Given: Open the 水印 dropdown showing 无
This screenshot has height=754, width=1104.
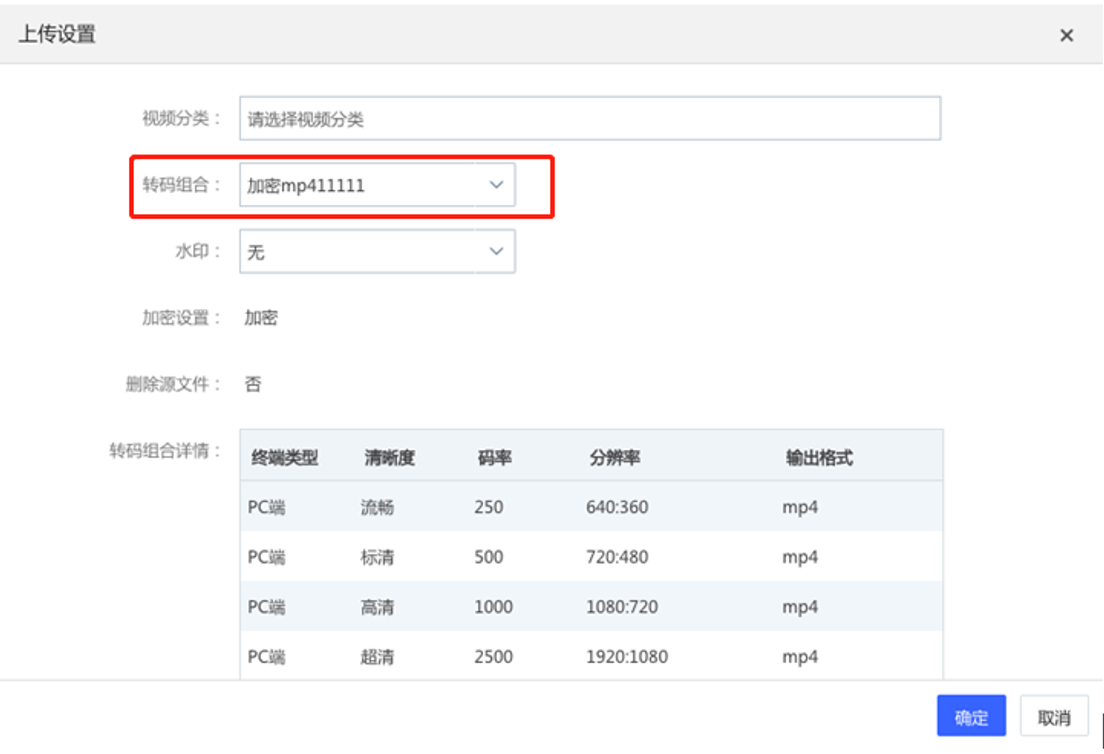Looking at the screenshot, I should pyautogui.click(x=365, y=252).
